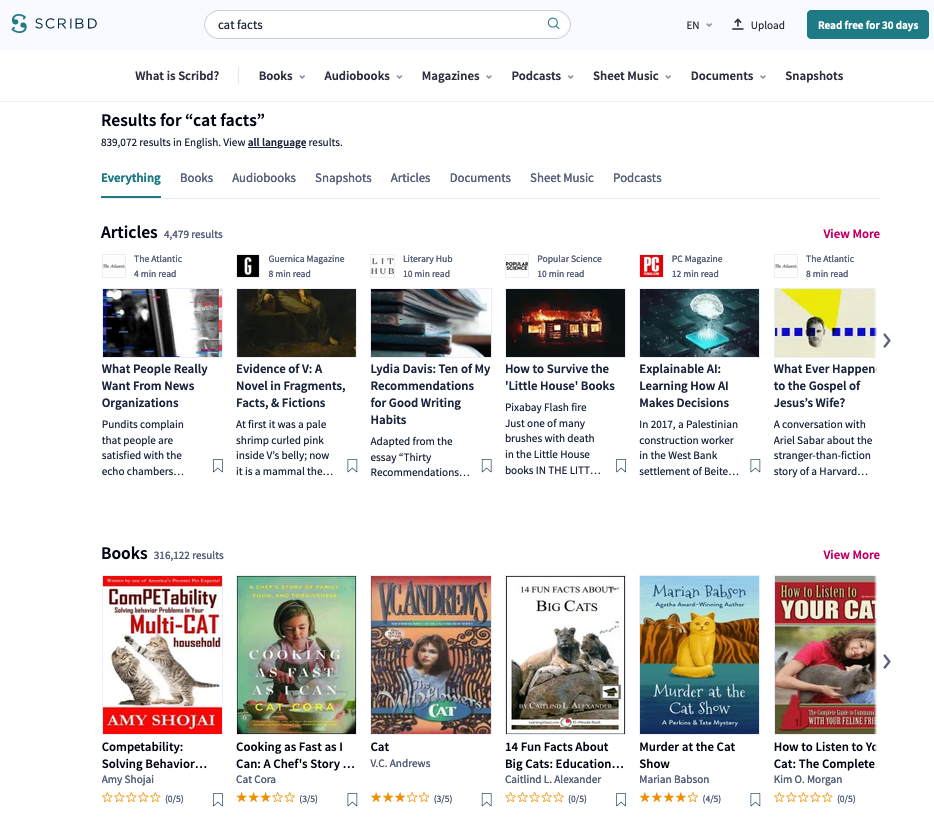The height and width of the screenshot is (837, 934).
Task: Click the Guernica Magazine logo icon
Action: tap(248, 266)
